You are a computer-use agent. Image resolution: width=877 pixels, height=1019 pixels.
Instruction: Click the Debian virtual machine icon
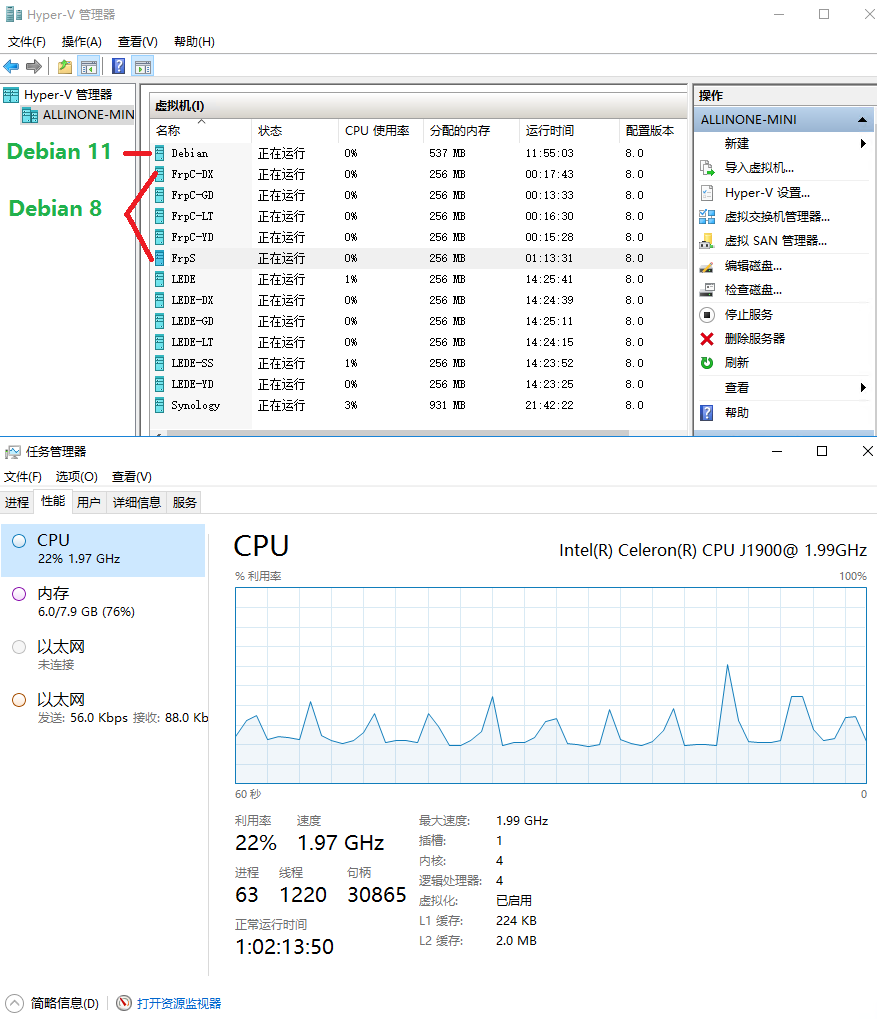[x=160, y=153]
